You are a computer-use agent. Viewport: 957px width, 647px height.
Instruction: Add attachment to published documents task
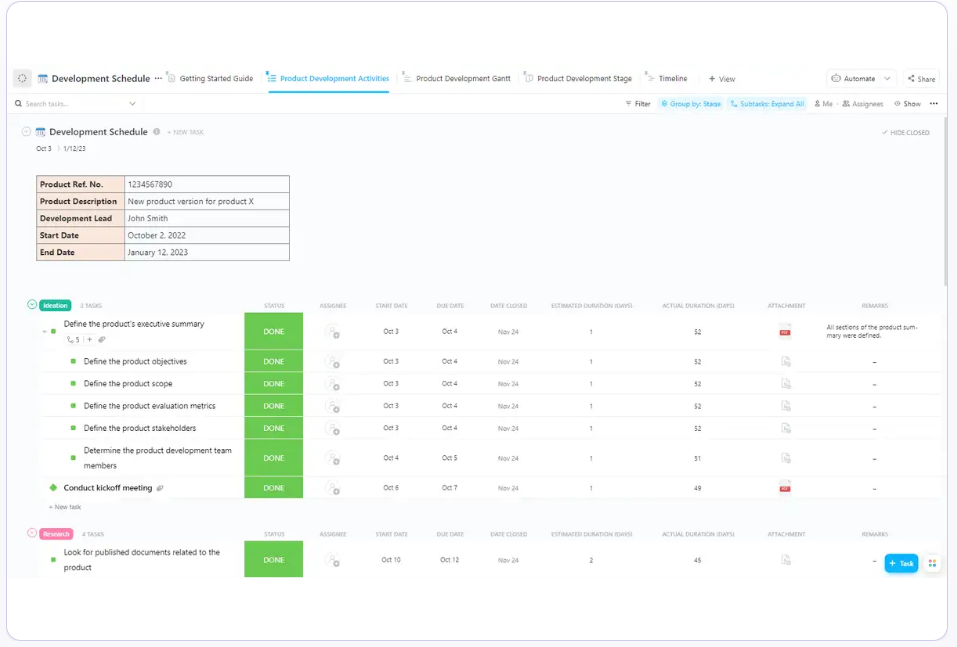pyautogui.click(x=786, y=560)
